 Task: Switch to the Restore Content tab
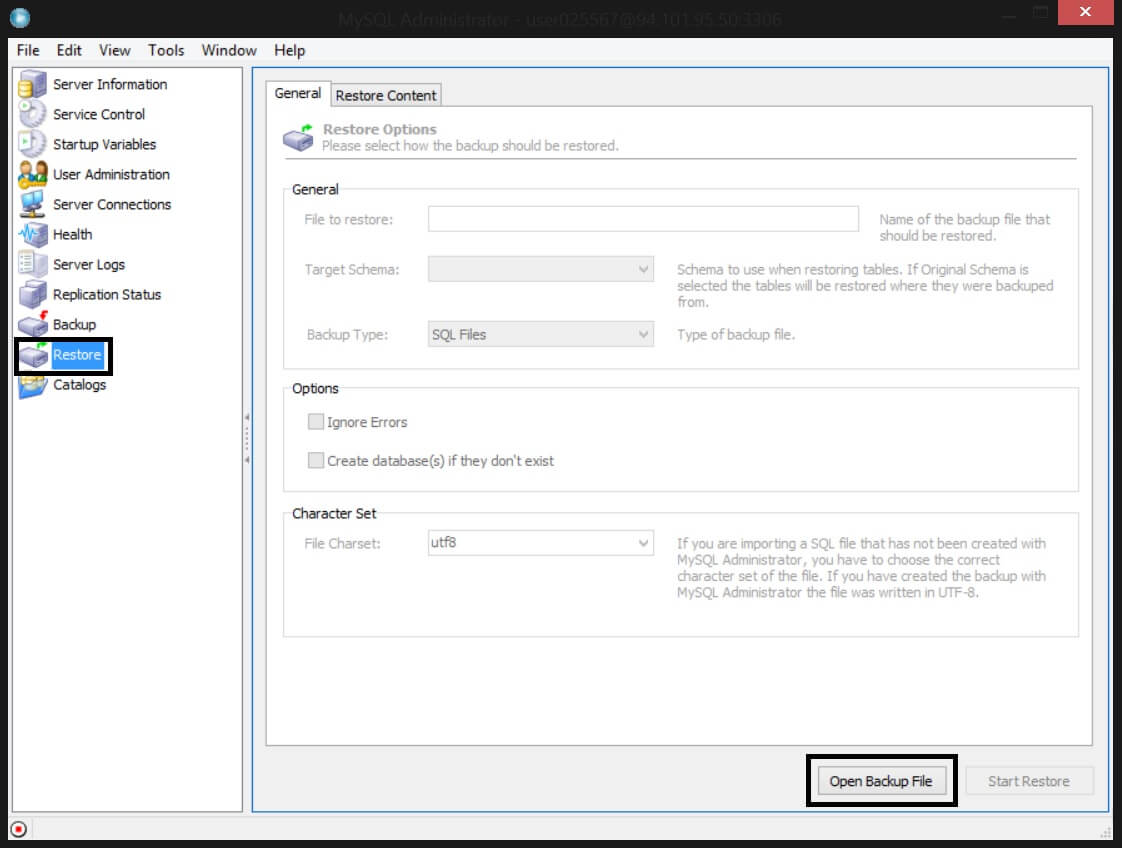[x=386, y=95]
